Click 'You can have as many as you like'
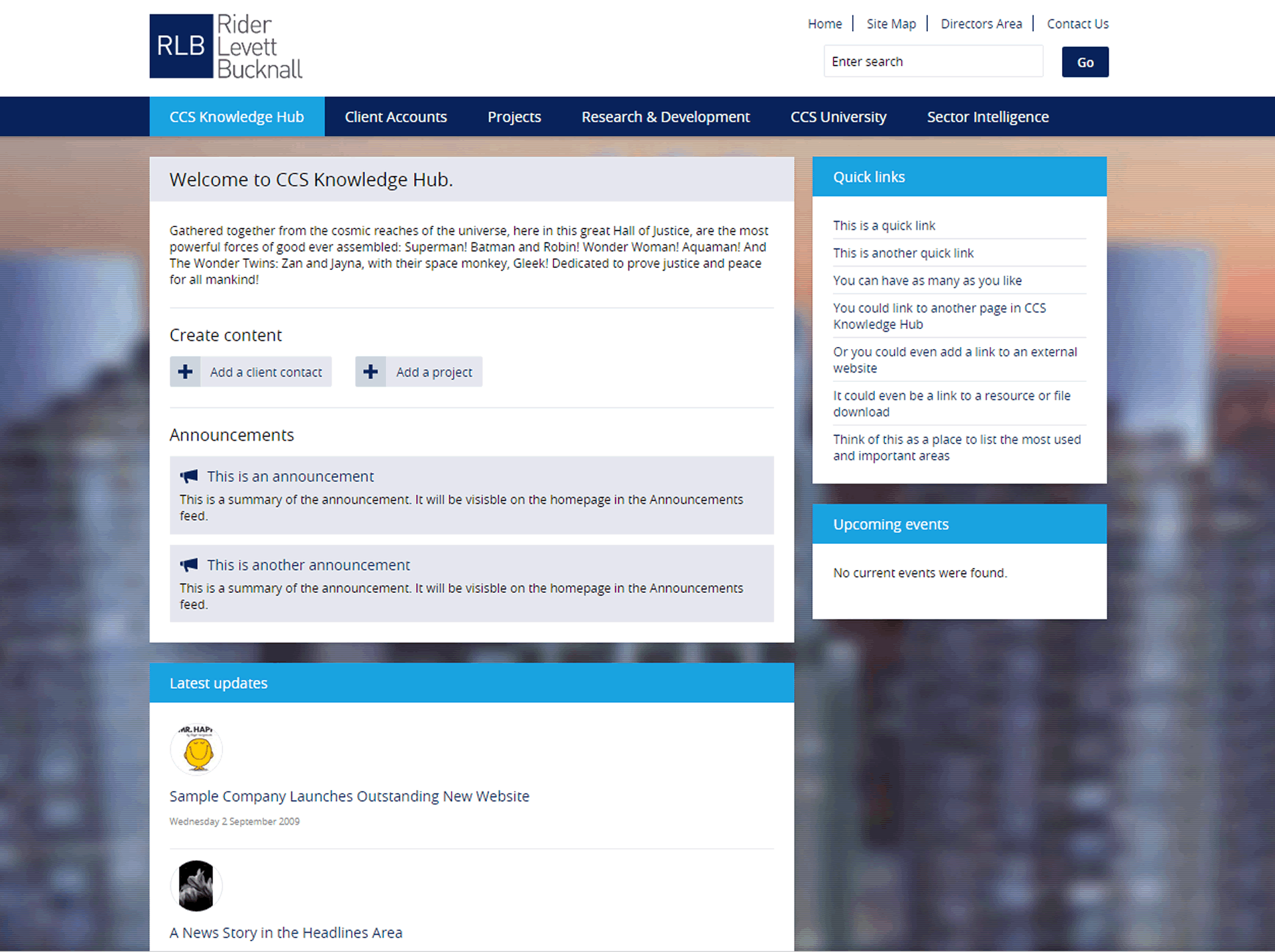Image resolution: width=1275 pixels, height=952 pixels. [x=927, y=281]
